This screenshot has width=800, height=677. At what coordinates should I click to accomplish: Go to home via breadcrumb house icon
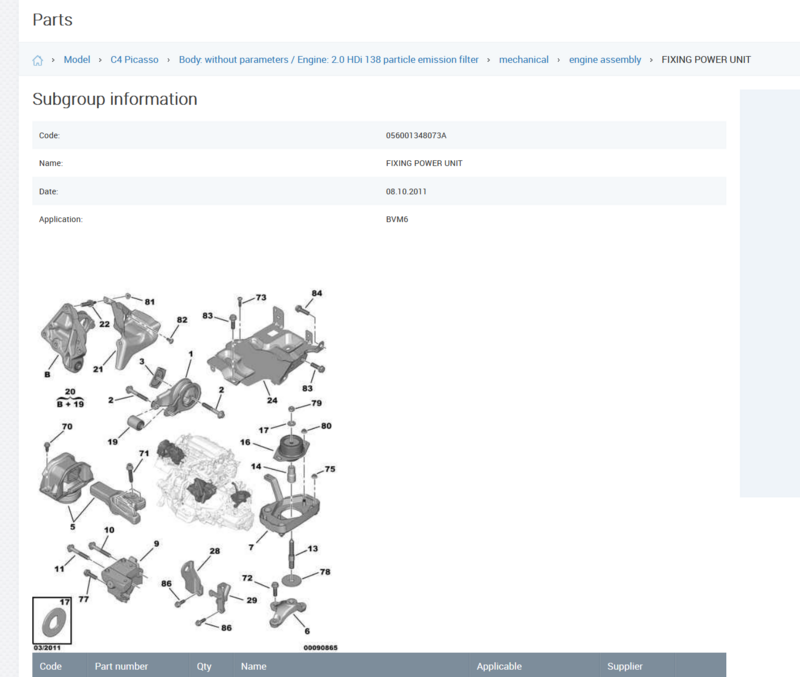click(x=38, y=60)
